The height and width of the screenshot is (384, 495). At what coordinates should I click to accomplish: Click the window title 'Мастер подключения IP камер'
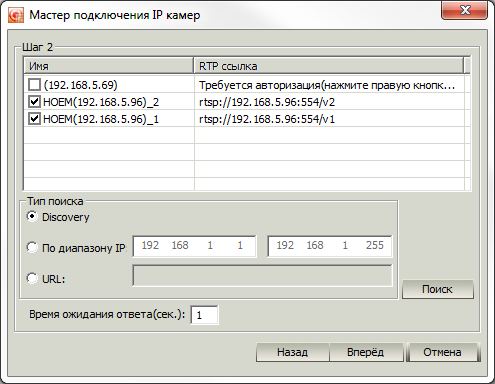click(115, 15)
